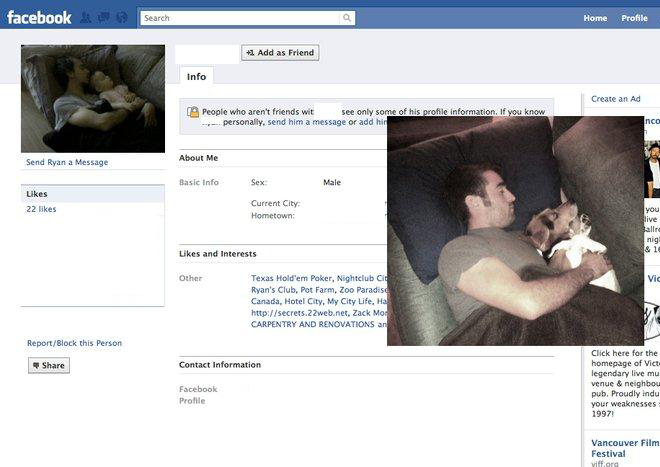Open the profile picture thumbnail
Screen dimensions: 660x467
(93, 99)
